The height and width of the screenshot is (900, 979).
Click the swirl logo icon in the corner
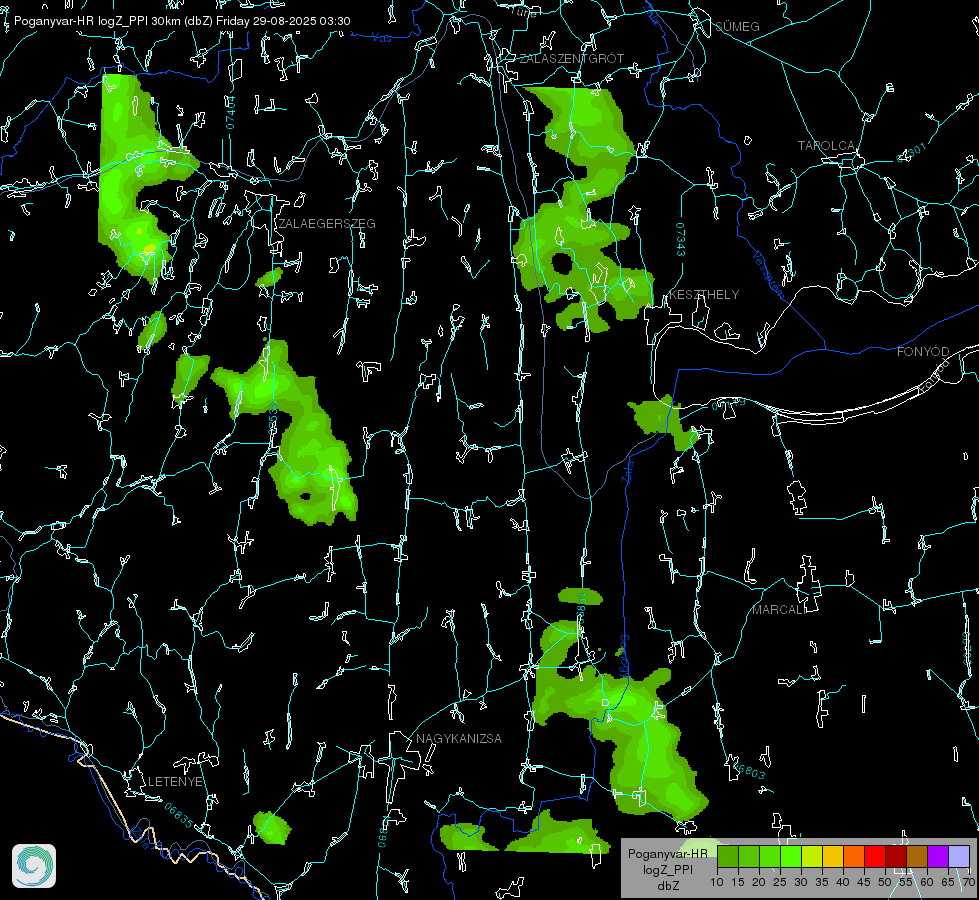pyautogui.click(x=34, y=866)
